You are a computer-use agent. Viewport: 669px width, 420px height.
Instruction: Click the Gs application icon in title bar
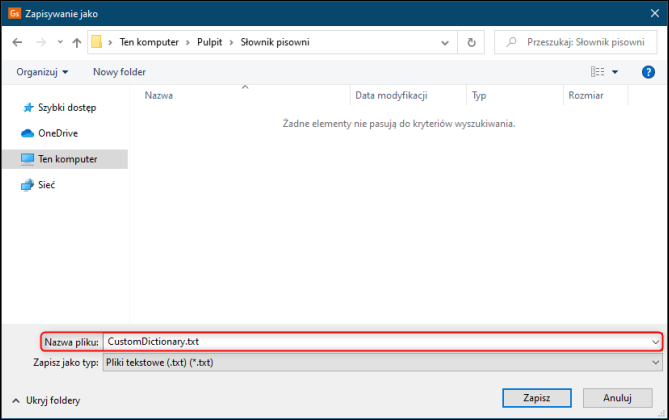click(14, 13)
